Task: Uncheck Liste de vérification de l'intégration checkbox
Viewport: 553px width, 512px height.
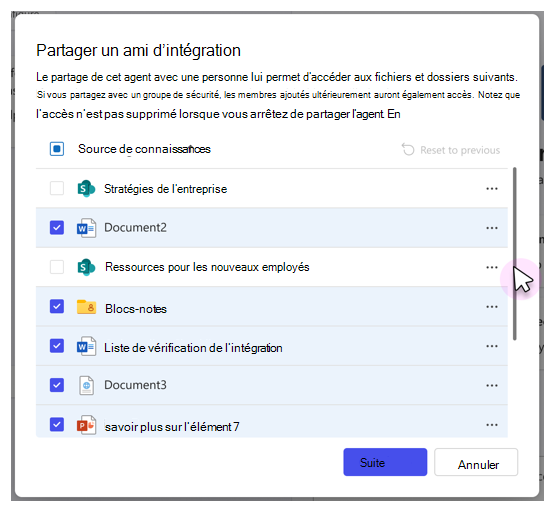Action: coord(57,346)
